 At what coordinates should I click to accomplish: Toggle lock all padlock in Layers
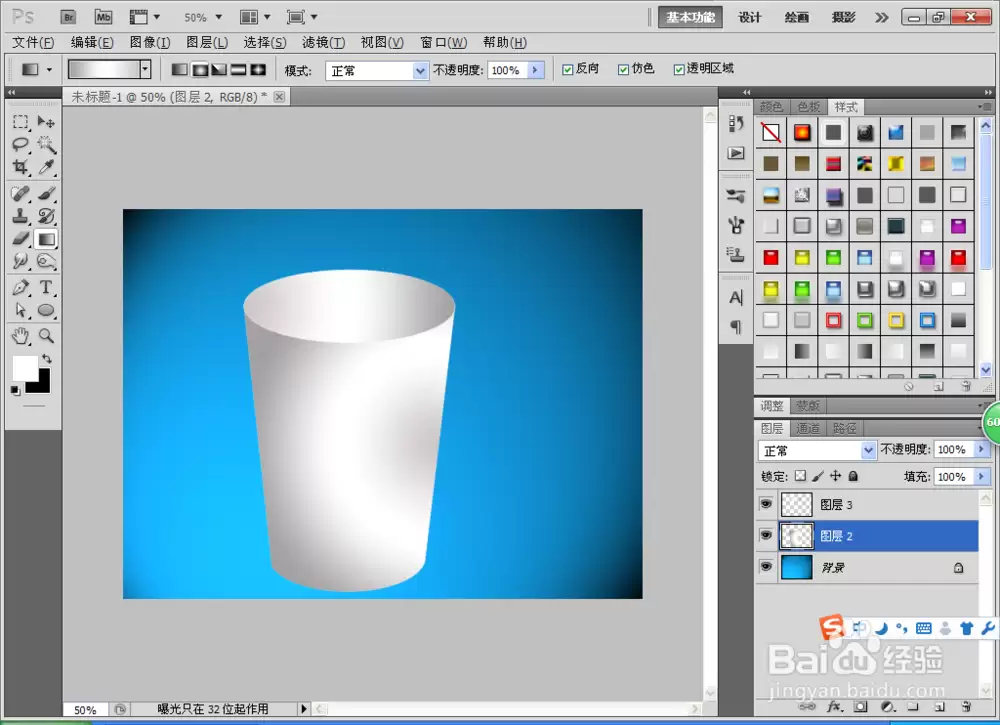click(853, 476)
